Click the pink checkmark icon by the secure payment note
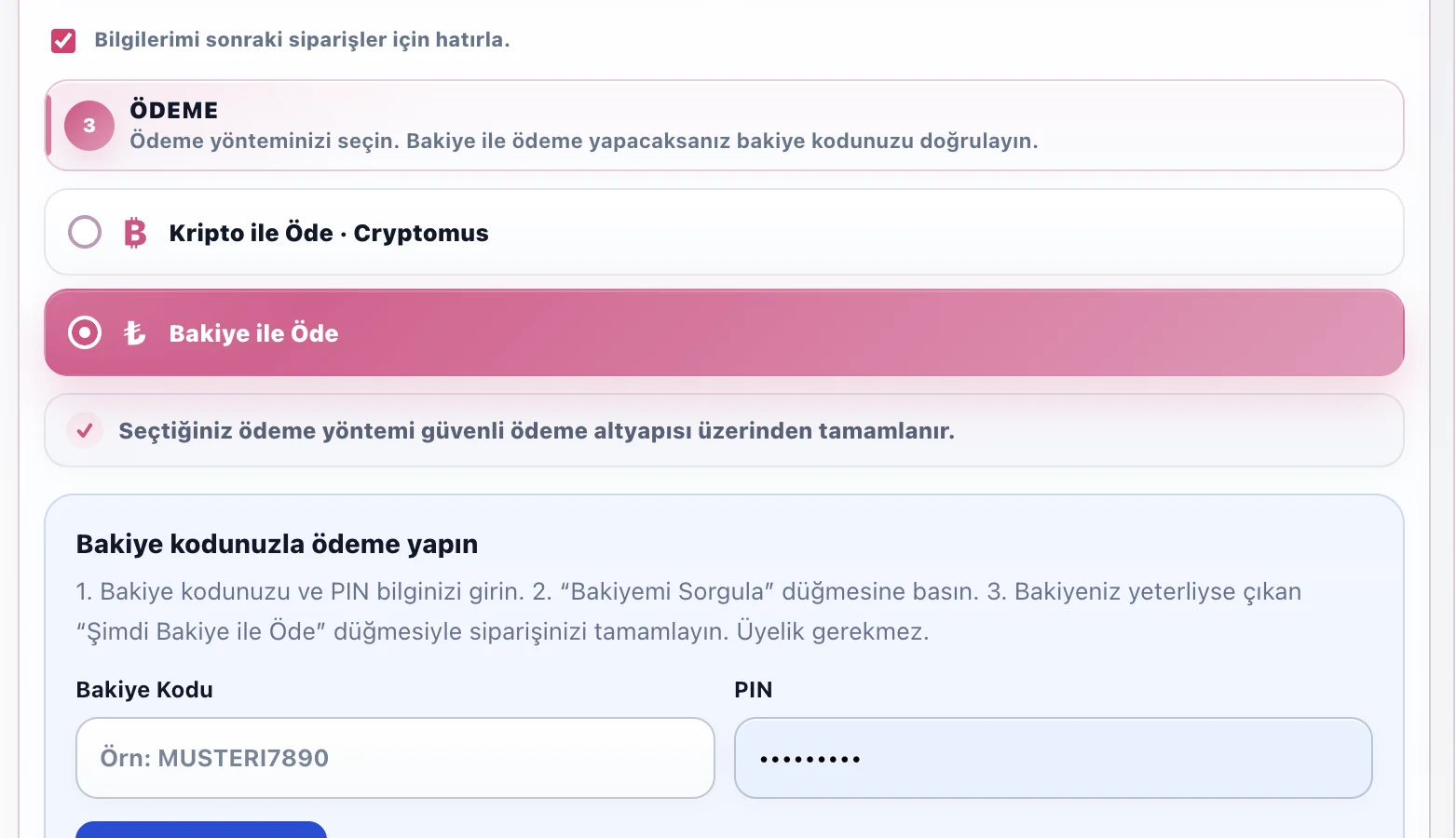 pyautogui.click(x=85, y=430)
